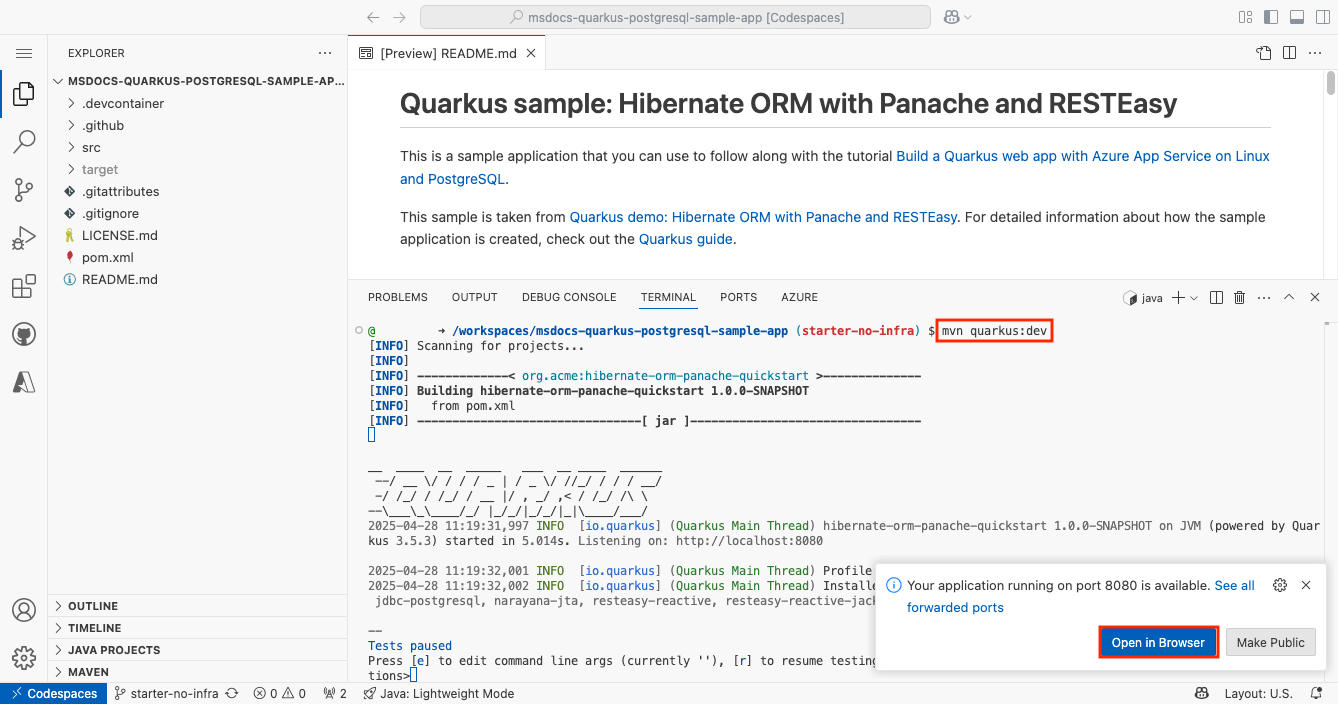Click Kill Terminal trash icon
The height and width of the screenshot is (704, 1338).
click(x=1240, y=297)
